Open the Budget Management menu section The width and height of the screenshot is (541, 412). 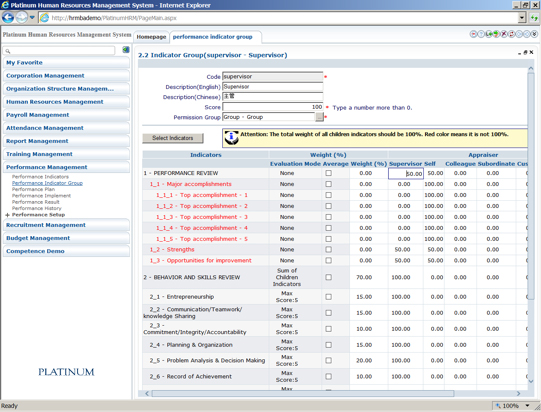[x=66, y=238]
